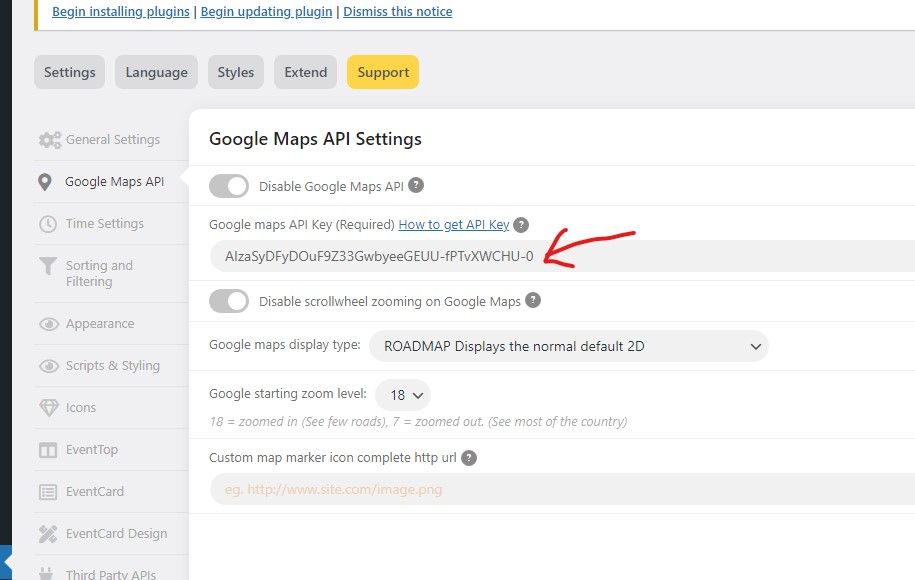Switch to the Language tab
The width and height of the screenshot is (915, 580).
(x=156, y=72)
